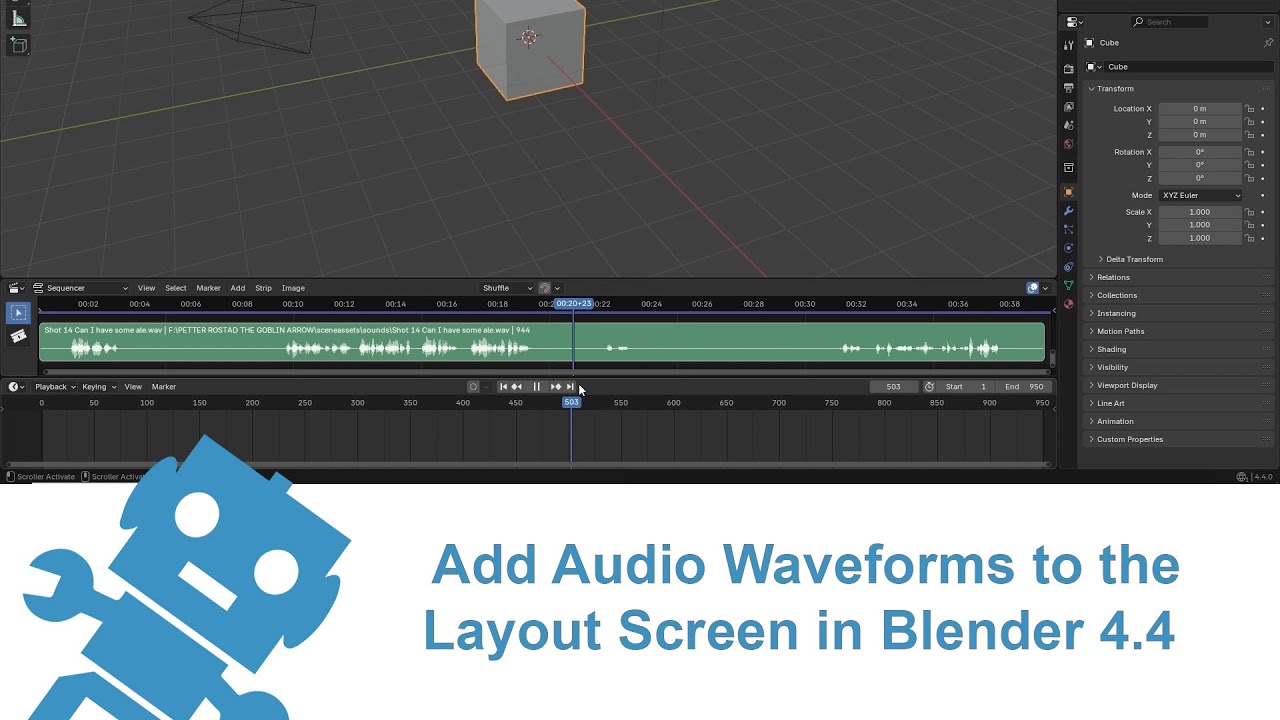Click the pin icon beside Cube
This screenshot has height=720, width=1280.
click(1268, 43)
